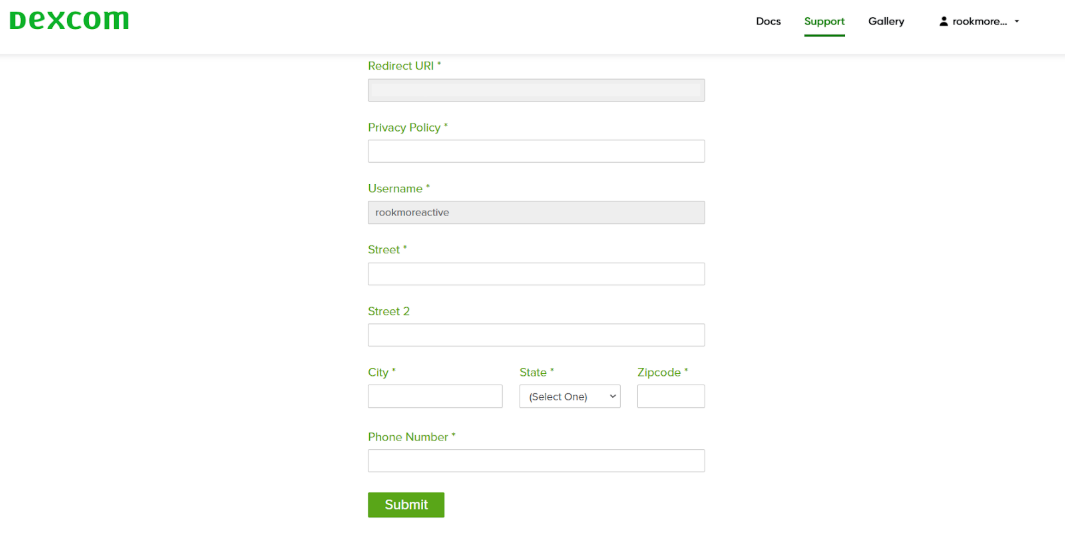Open the Docs navigation item
The image size is (1077, 534).
(x=768, y=21)
